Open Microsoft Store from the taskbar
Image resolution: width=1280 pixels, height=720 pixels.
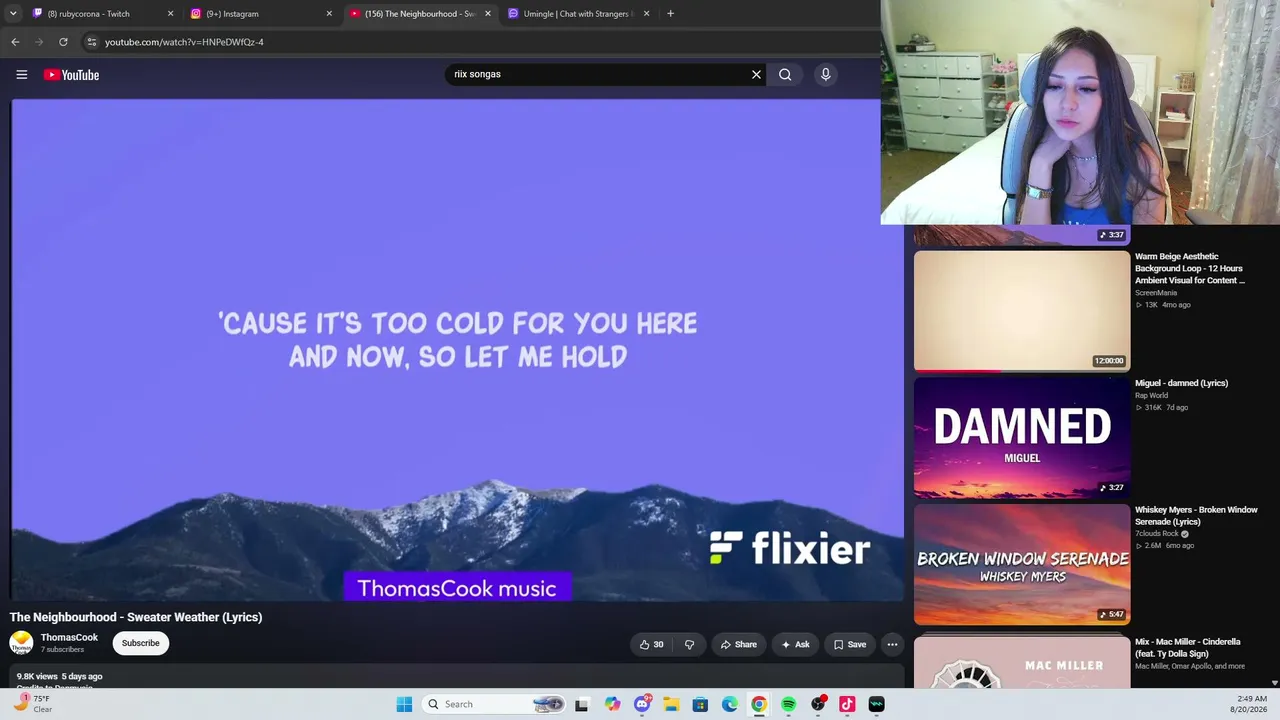(x=700, y=704)
